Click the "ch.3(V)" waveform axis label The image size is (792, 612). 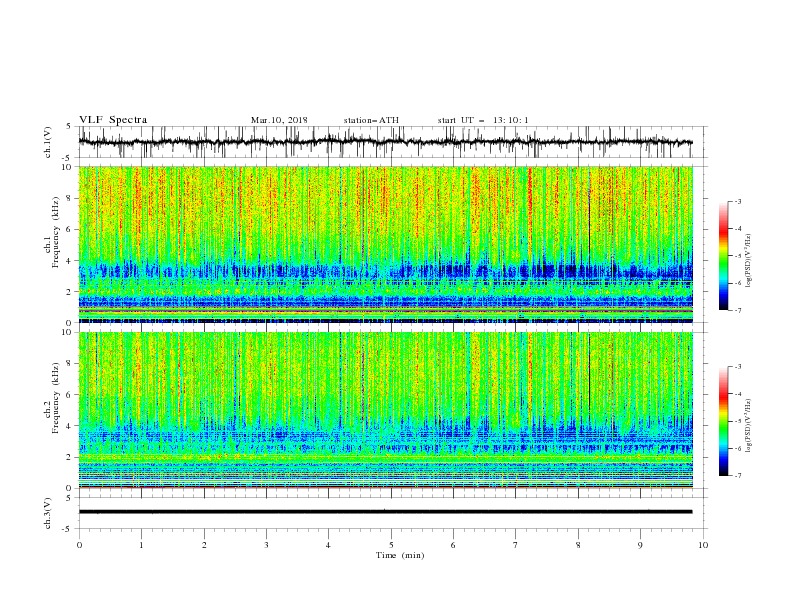pos(48,513)
